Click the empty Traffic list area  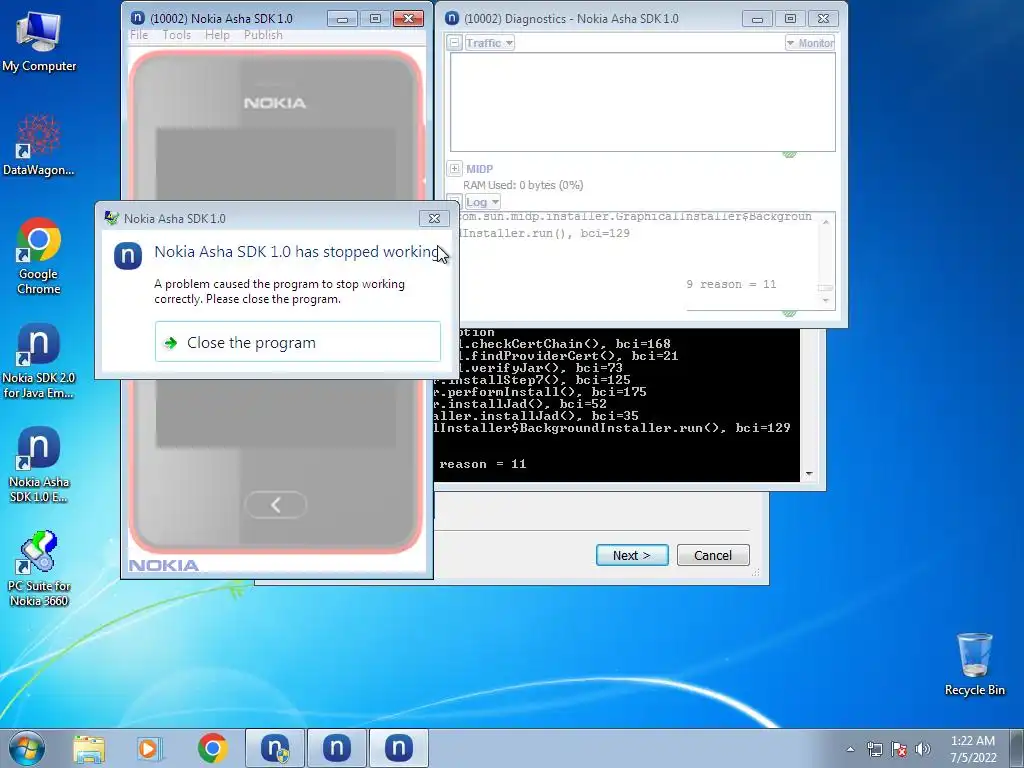coord(643,102)
